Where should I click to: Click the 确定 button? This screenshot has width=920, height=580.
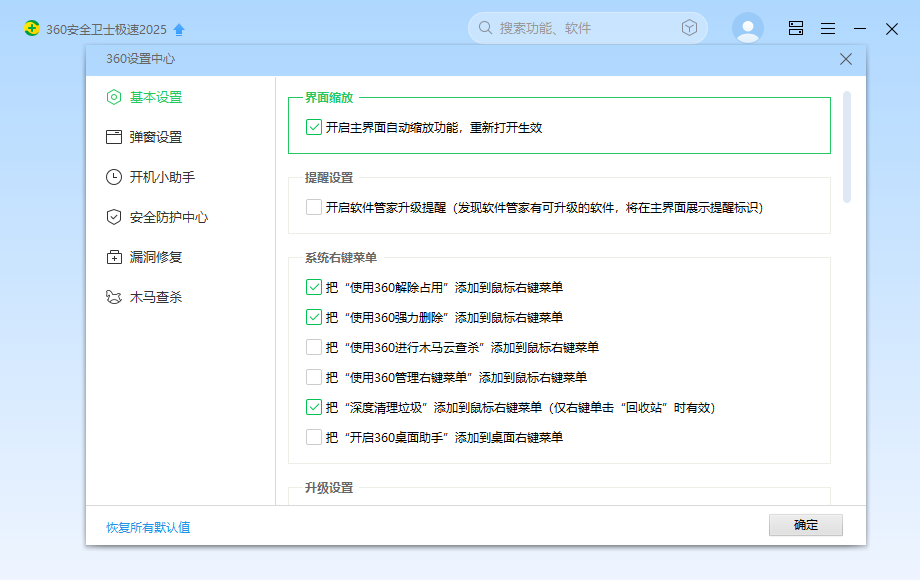click(806, 525)
